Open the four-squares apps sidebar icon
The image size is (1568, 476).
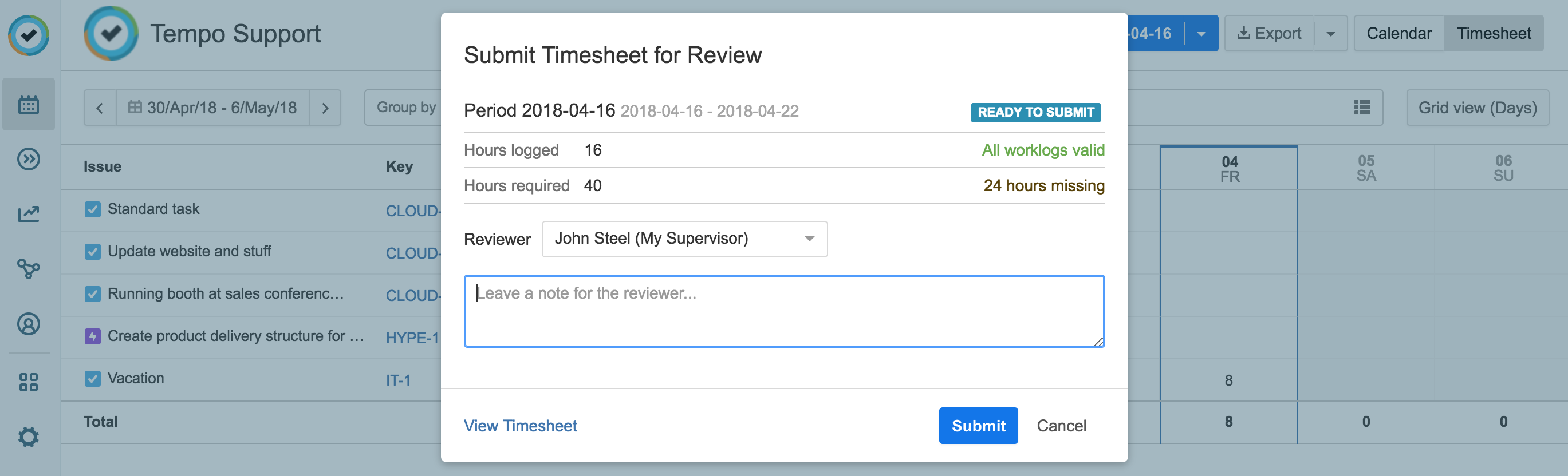click(28, 382)
